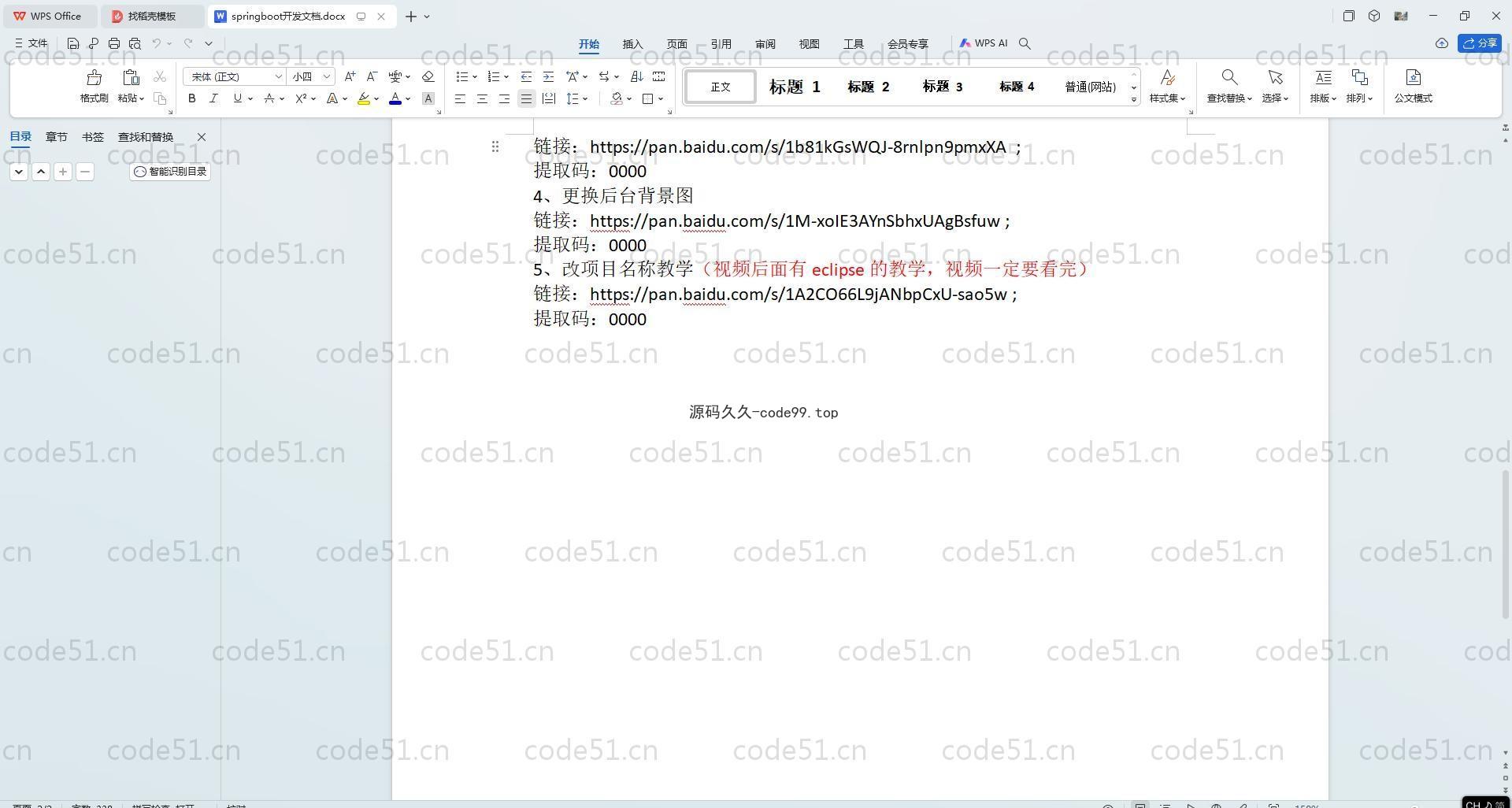Click the Save icon in quick access toolbar
This screenshot has height=808, width=1512.
pos(73,43)
